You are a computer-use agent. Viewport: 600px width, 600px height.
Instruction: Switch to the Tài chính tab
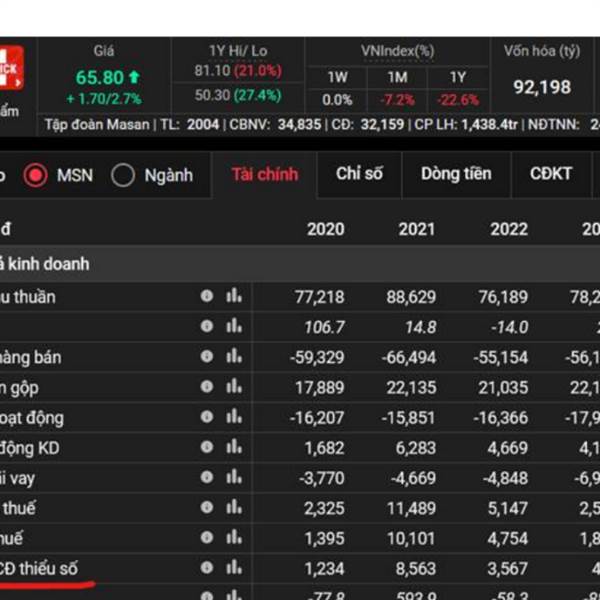click(265, 174)
